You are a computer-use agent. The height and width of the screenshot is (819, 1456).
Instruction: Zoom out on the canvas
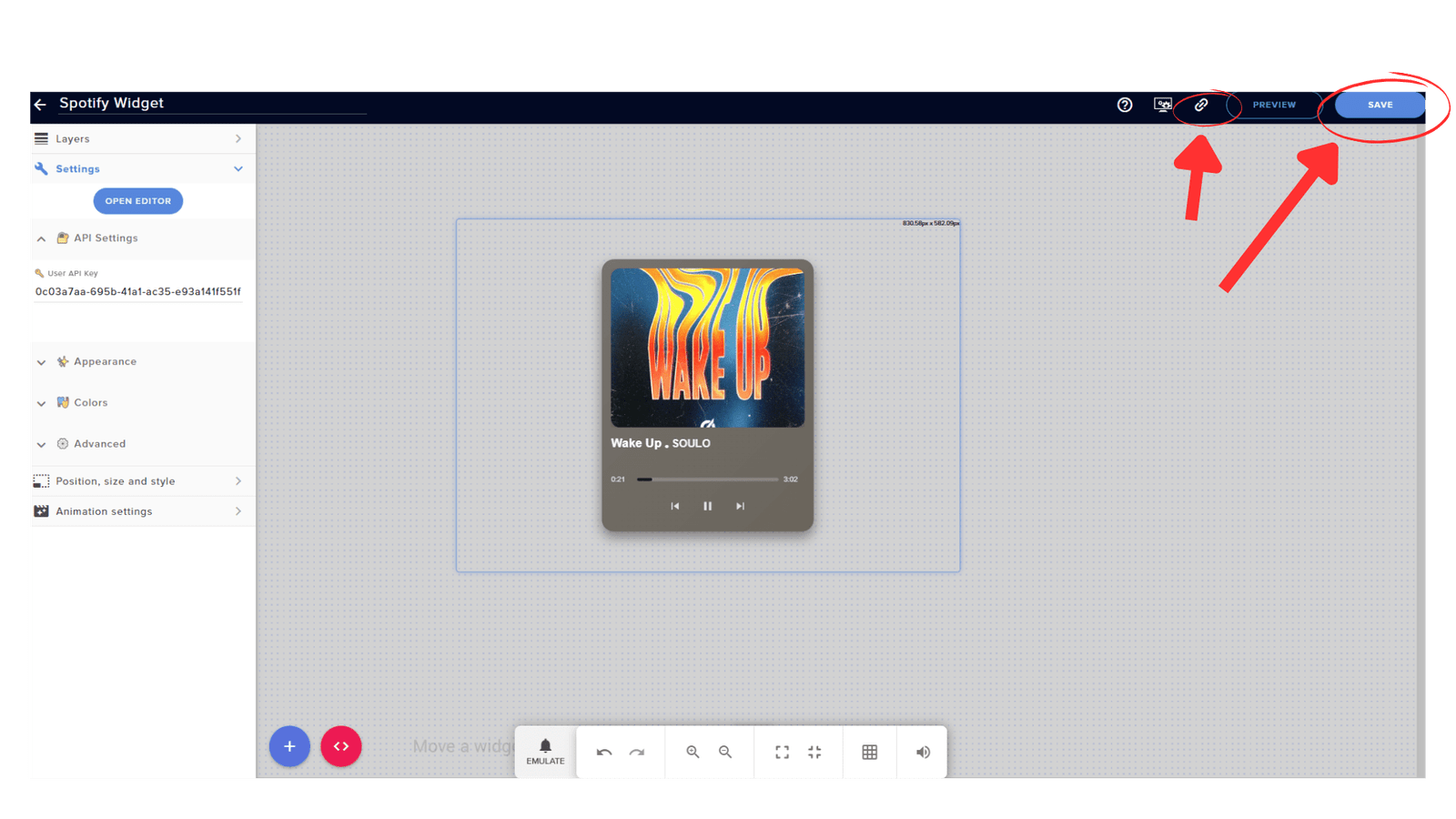[x=725, y=753]
